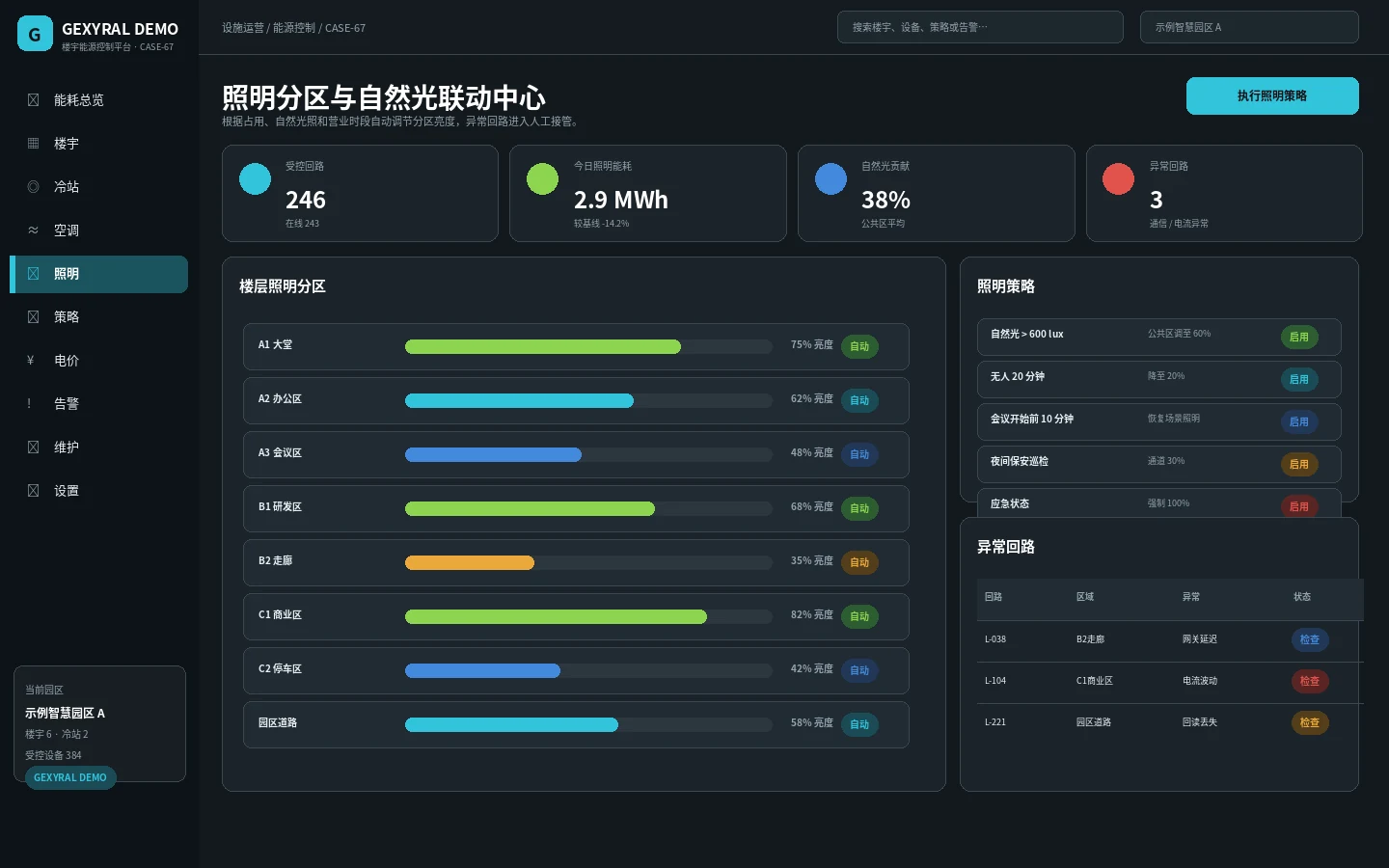Focus the 搜索楼宇、设备 search field
The width and height of the screenshot is (1389, 868).
pyautogui.click(x=980, y=27)
